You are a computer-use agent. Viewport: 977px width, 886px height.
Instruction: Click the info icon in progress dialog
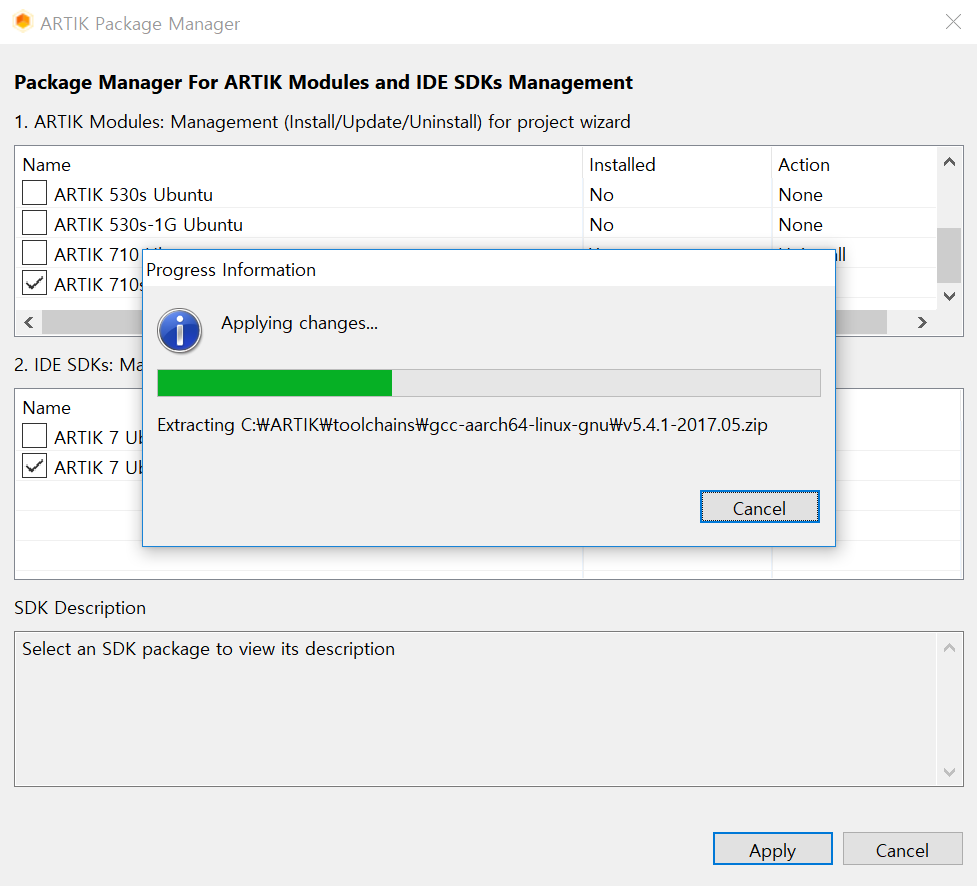[179, 330]
